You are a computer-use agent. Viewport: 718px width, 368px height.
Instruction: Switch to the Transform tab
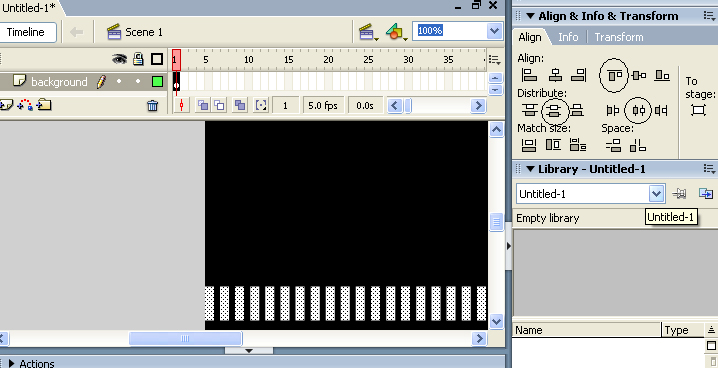pos(619,37)
